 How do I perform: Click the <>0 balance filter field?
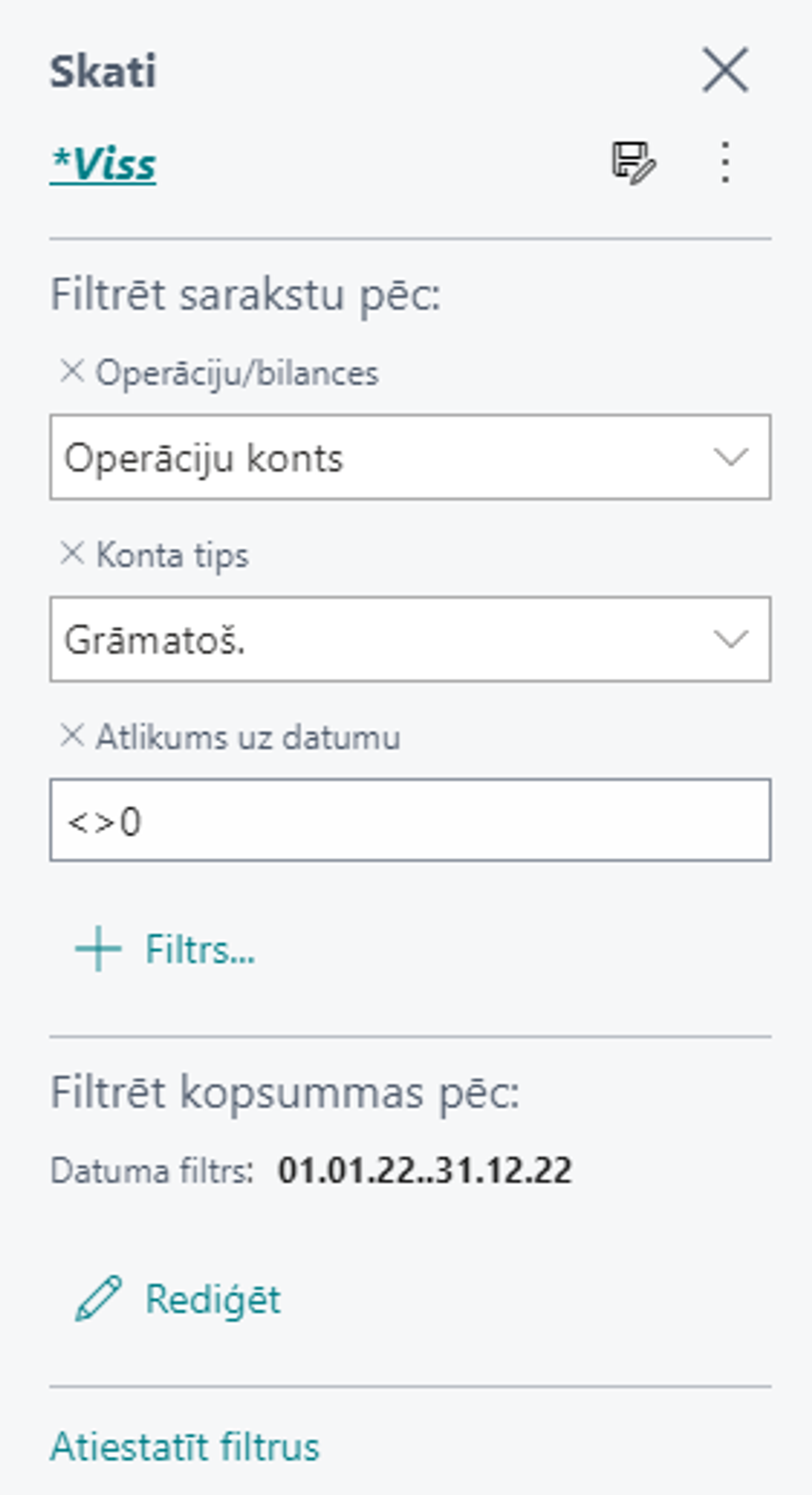pyautogui.click(x=410, y=821)
